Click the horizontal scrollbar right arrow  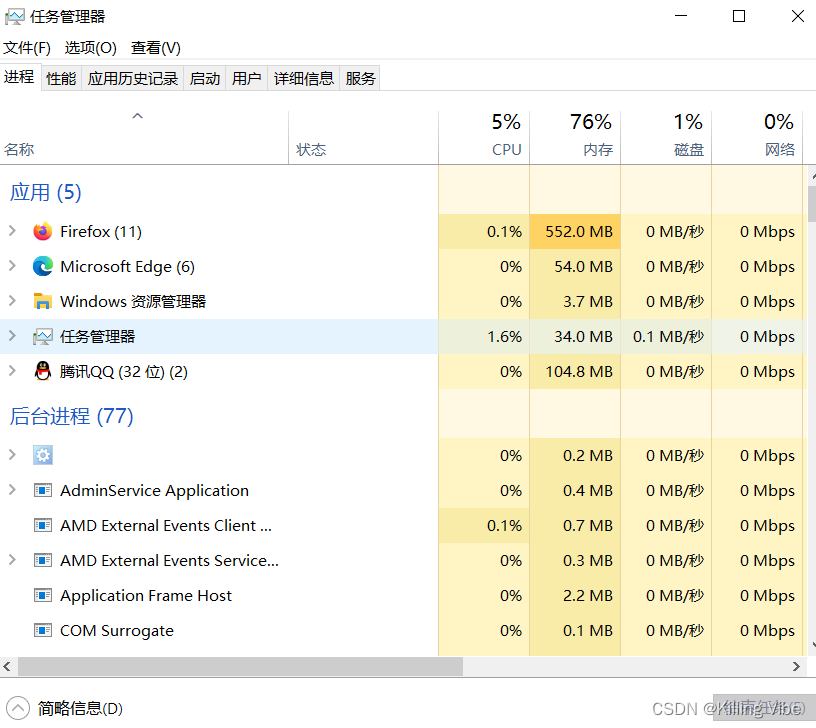pos(796,666)
